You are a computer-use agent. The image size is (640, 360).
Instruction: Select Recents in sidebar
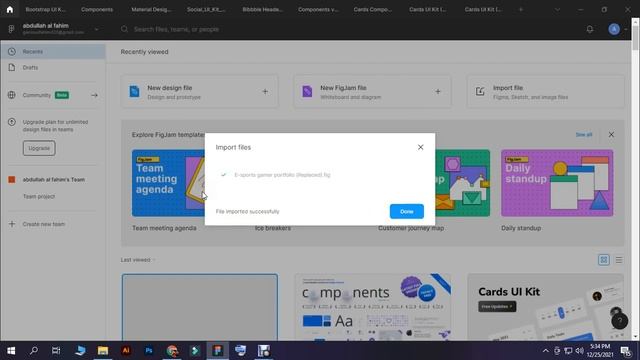(53, 51)
